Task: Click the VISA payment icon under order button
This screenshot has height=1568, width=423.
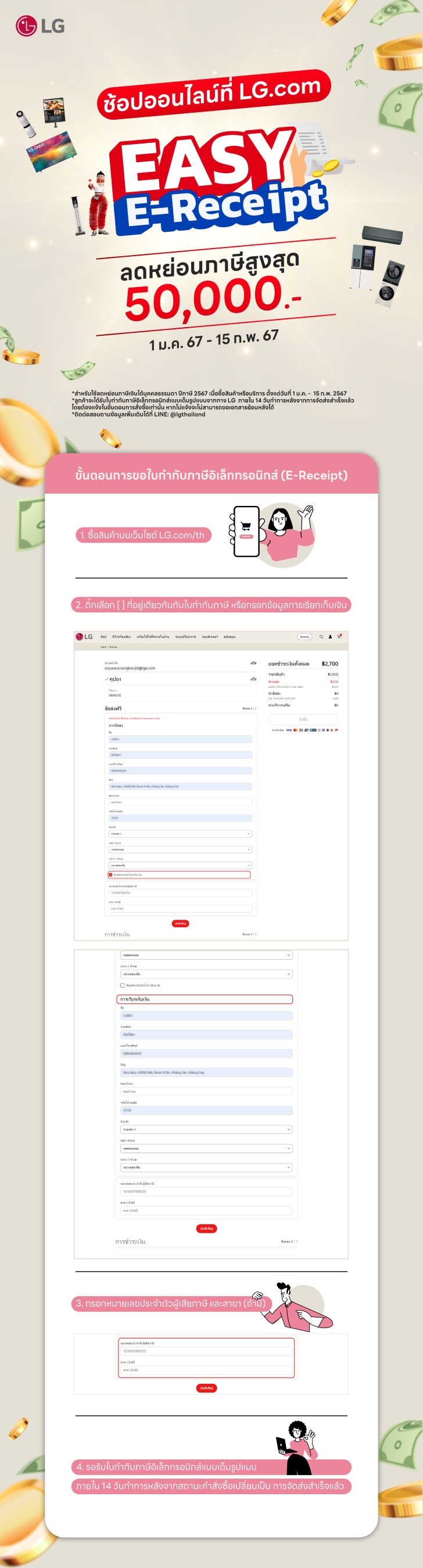Action: click(289, 730)
